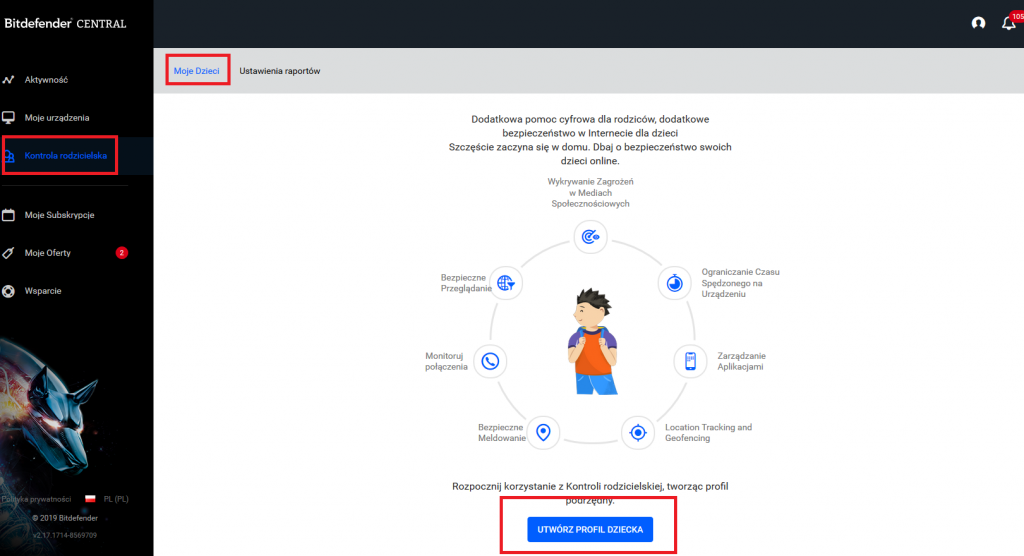1024x556 pixels.
Task: Click the screen time limit timer icon
Action: click(x=675, y=283)
